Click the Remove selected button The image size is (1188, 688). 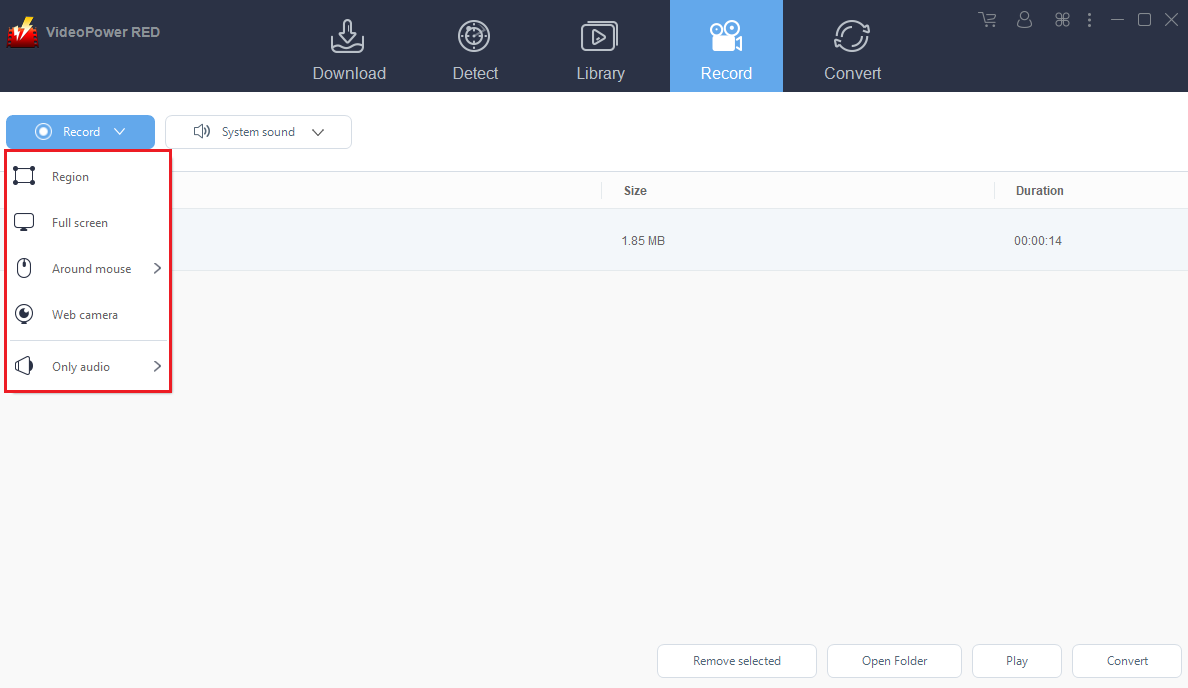click(736, 661)
